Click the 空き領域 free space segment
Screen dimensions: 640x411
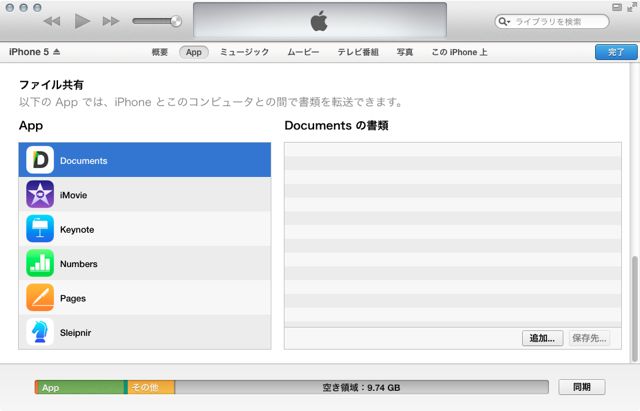[x=362, y=387]
